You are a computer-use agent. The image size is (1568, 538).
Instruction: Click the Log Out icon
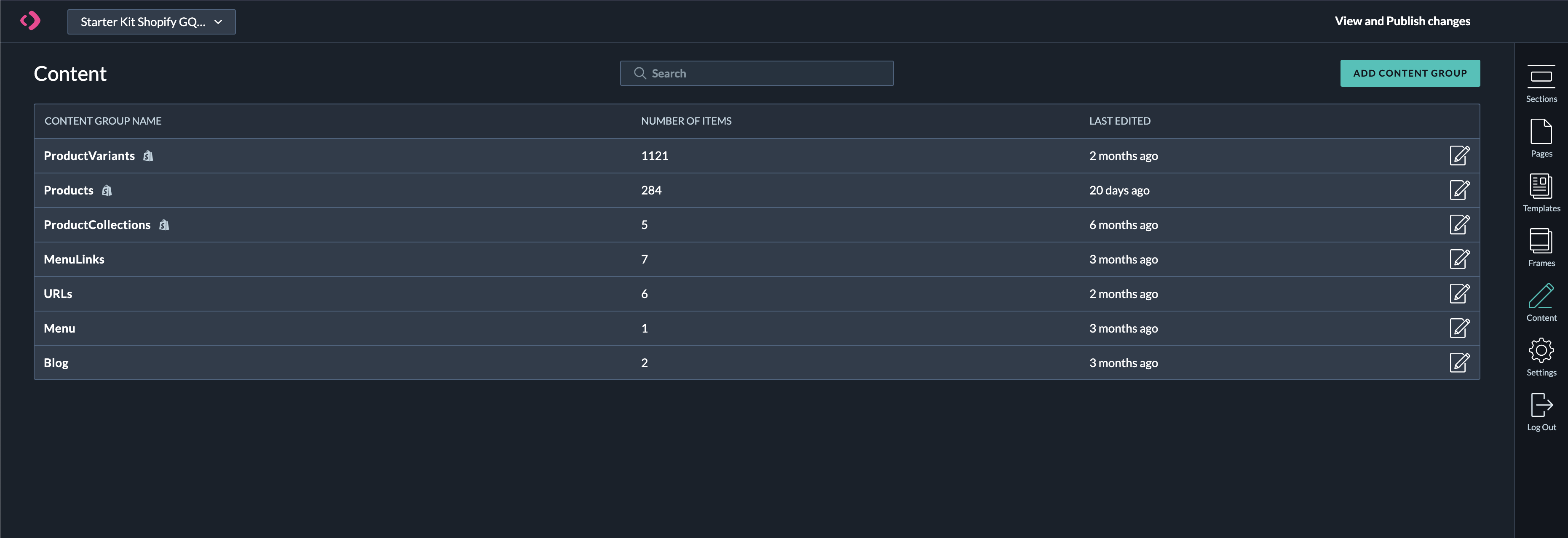(1541, 411)
